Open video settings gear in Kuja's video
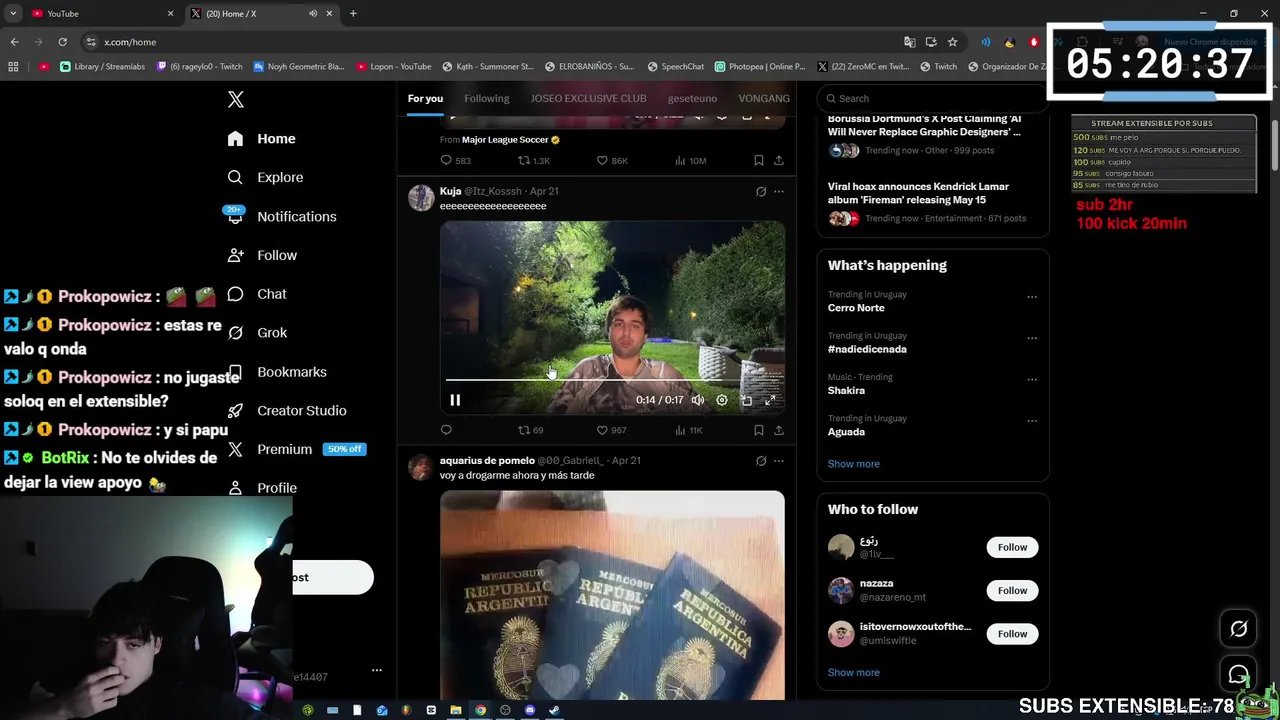Viewport: 1280px width, 720px height. [721, 400]
